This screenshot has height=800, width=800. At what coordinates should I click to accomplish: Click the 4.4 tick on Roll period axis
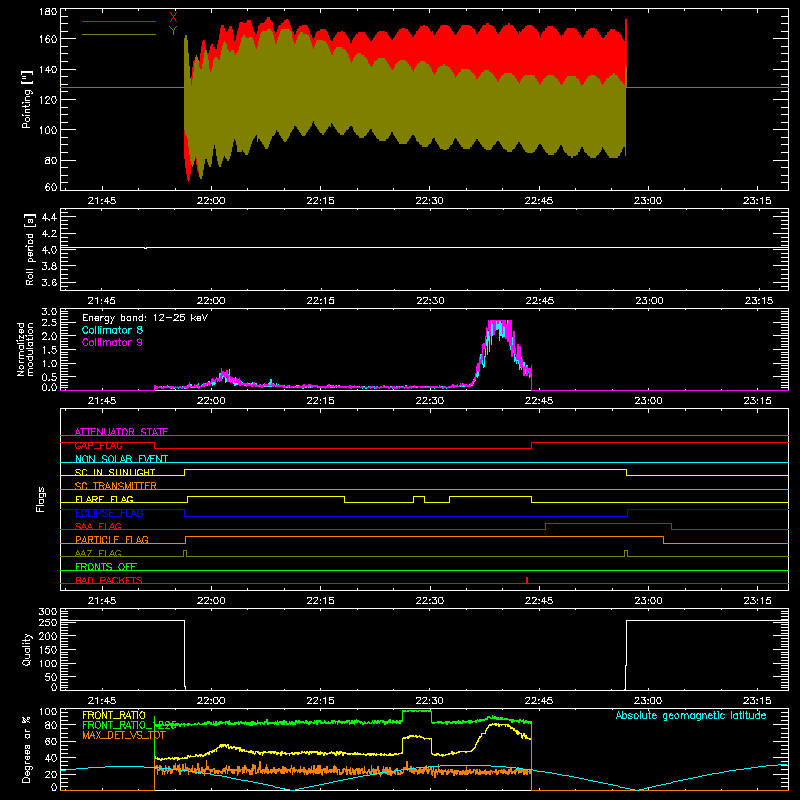tap(49, 217)
